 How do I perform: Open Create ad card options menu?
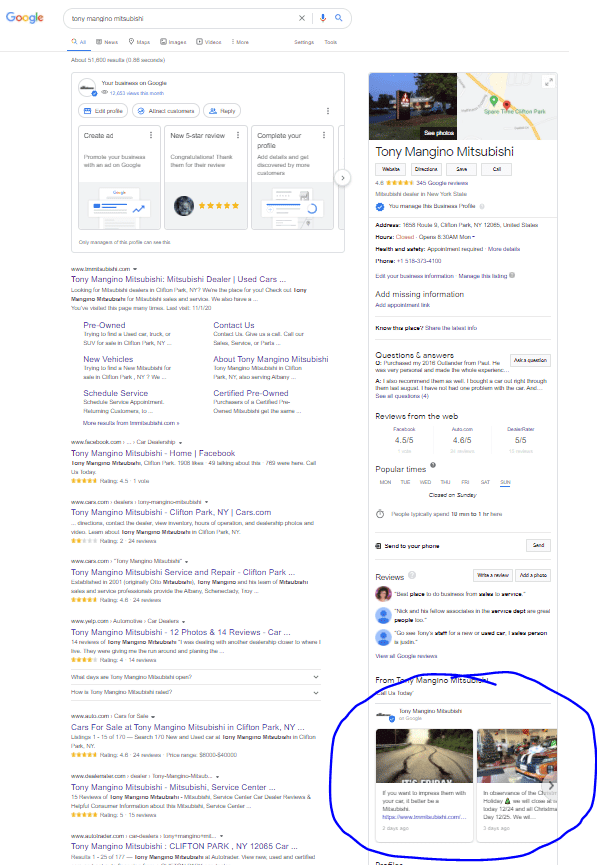pos(151,135)
